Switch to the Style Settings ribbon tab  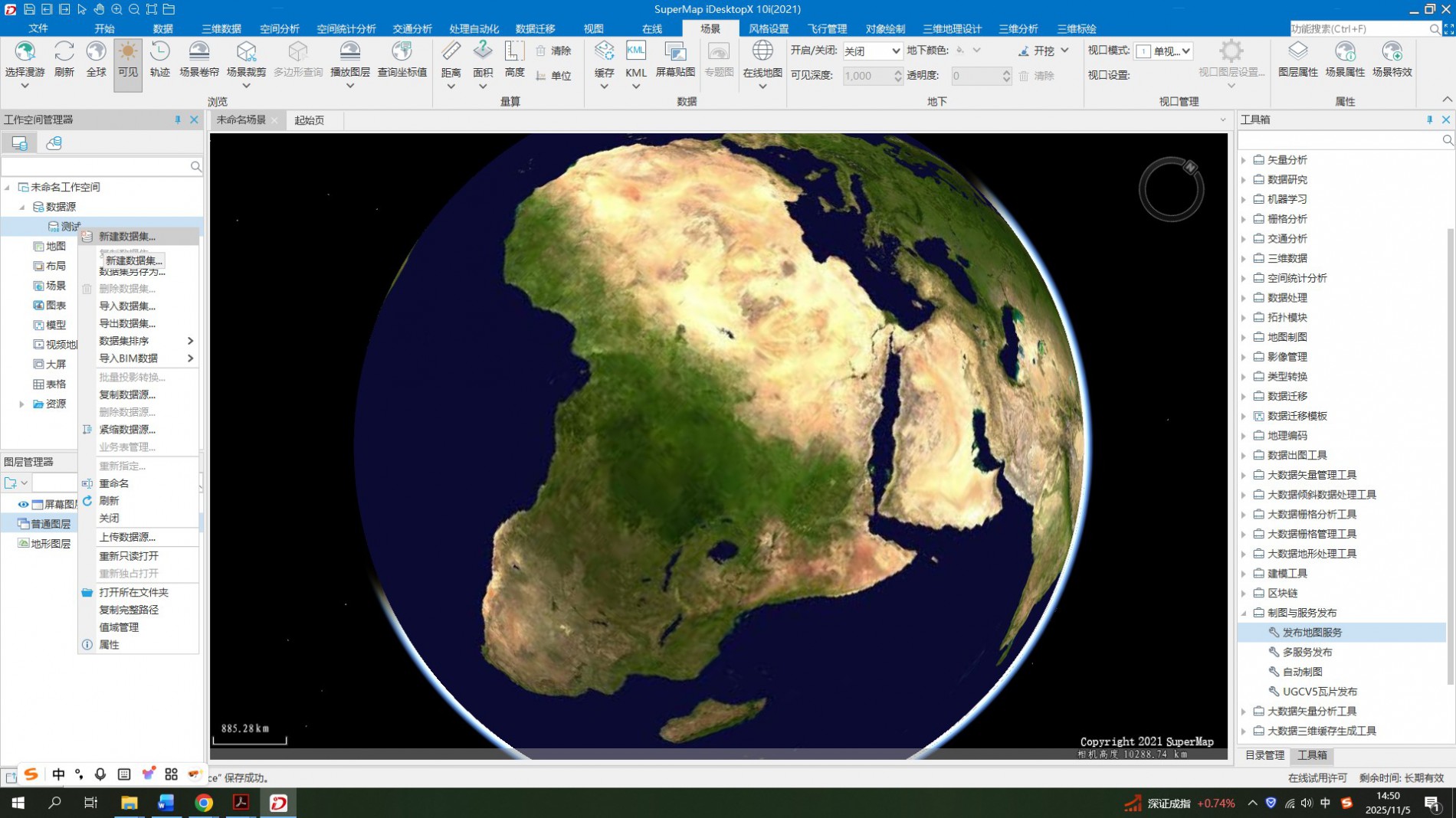pyautogui.click(x=768, y=28)
